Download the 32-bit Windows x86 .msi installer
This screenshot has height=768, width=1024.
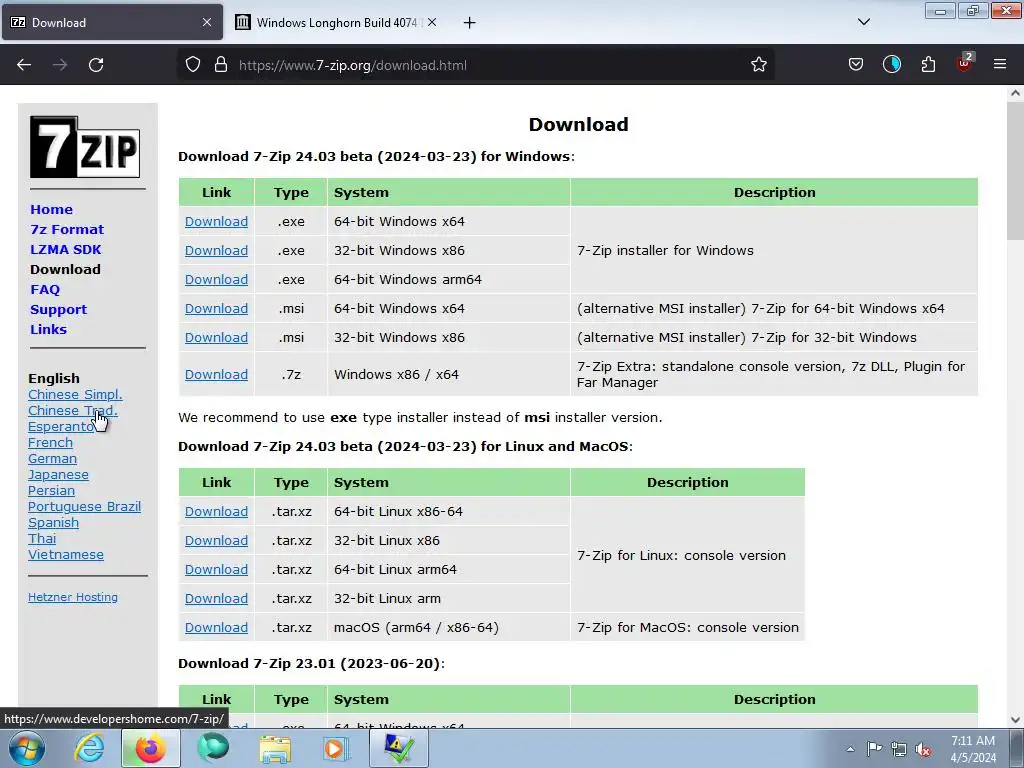click(216, 338)
